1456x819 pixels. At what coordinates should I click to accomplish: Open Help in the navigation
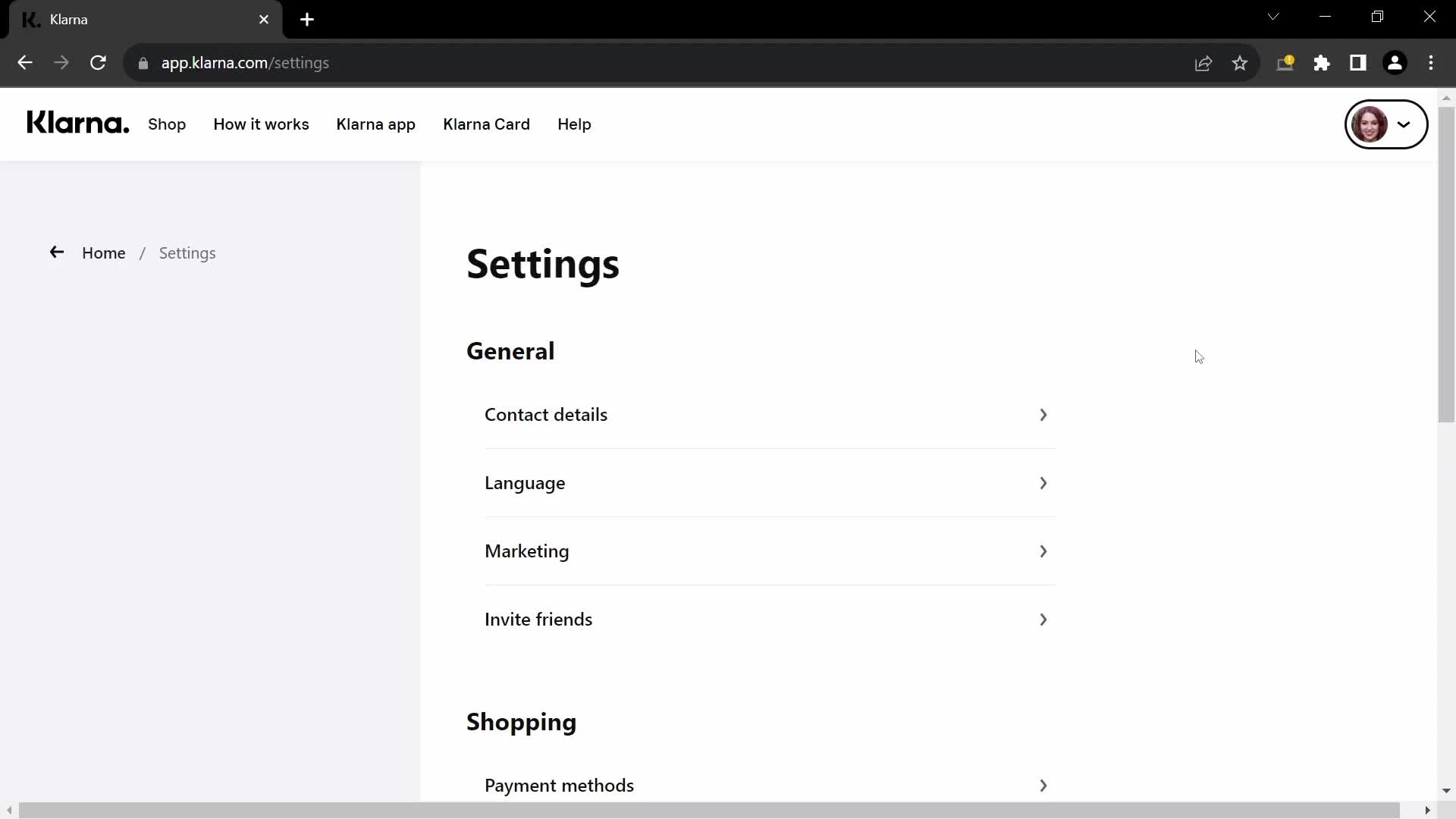coord(574,124)
